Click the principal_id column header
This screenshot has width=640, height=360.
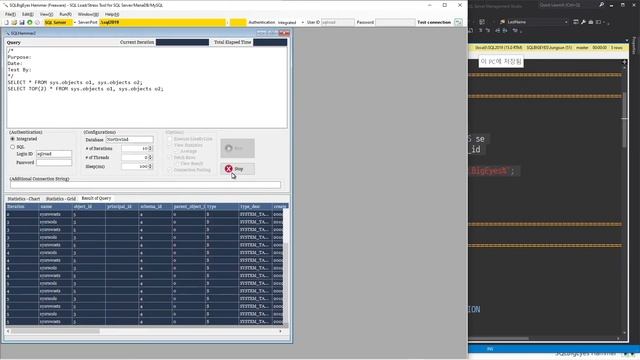coord(122,207)
